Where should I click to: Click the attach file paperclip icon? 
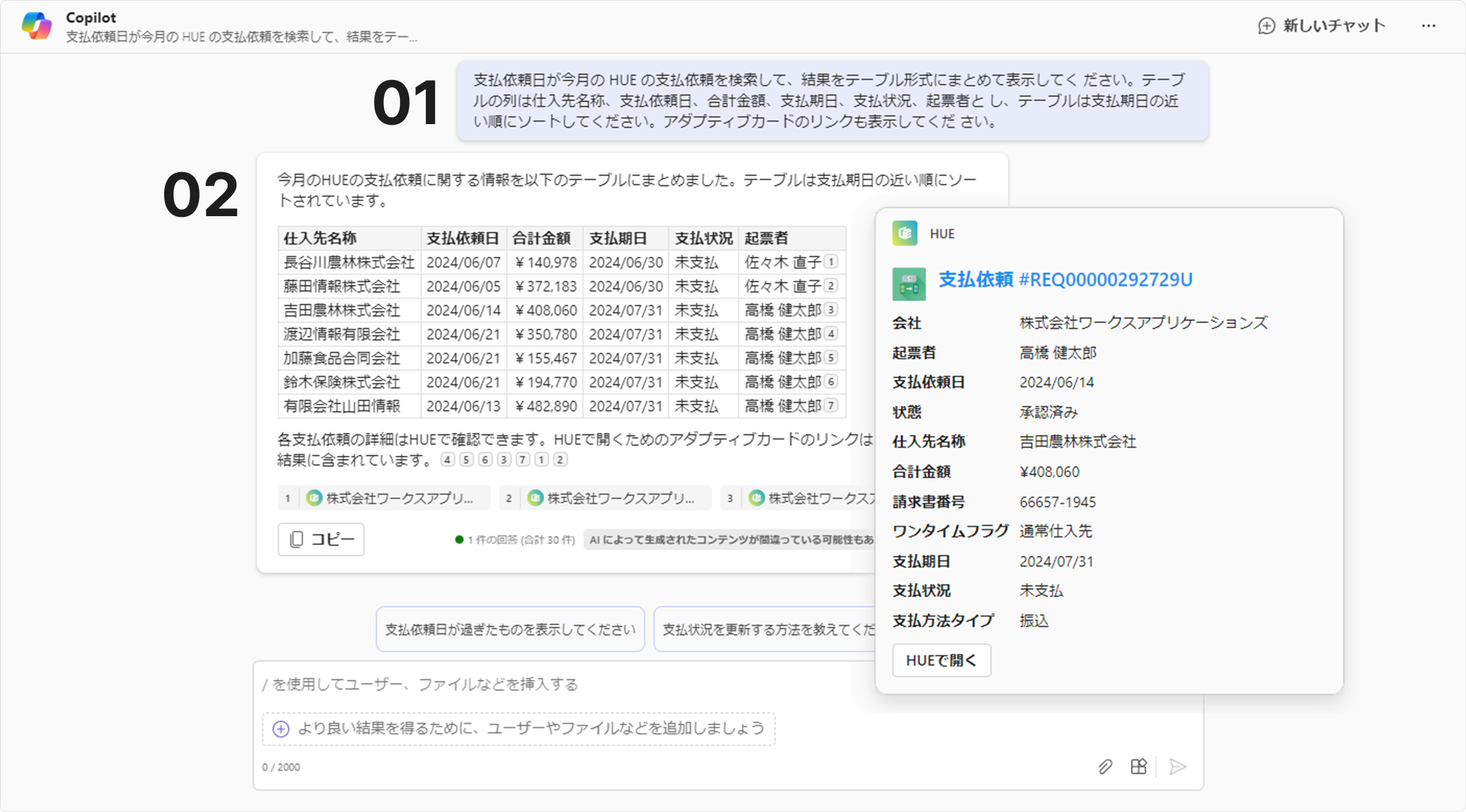pos(1106,767)
